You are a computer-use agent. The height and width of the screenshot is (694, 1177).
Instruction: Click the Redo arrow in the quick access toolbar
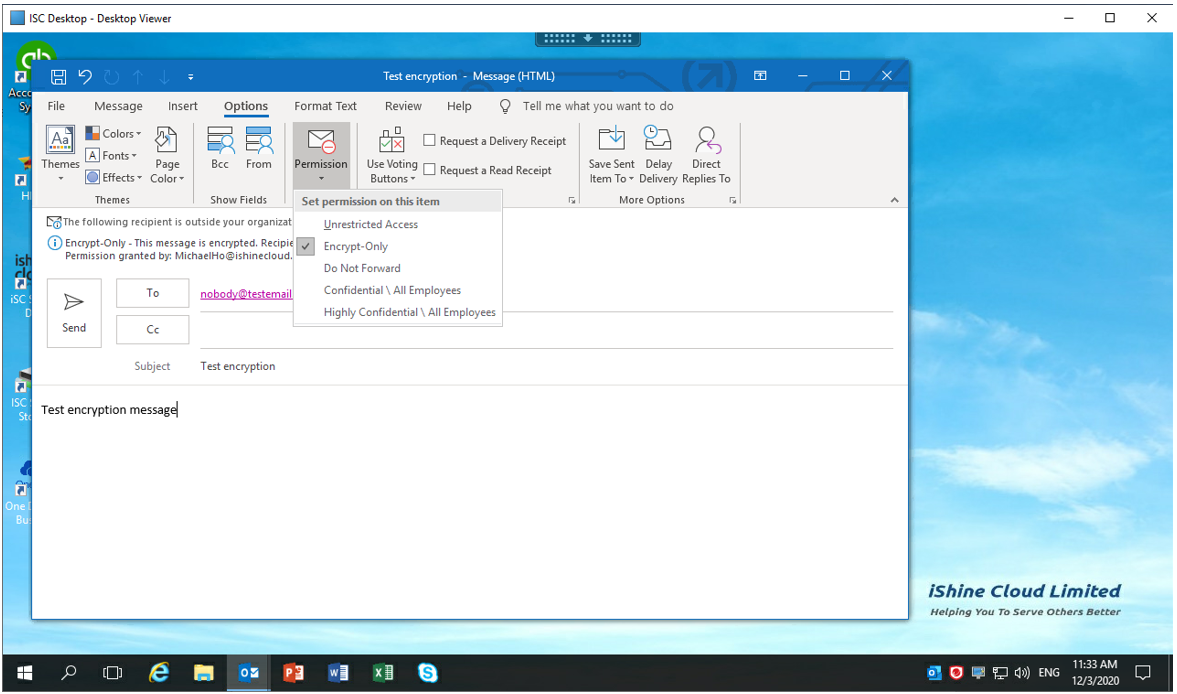(112, 77)
